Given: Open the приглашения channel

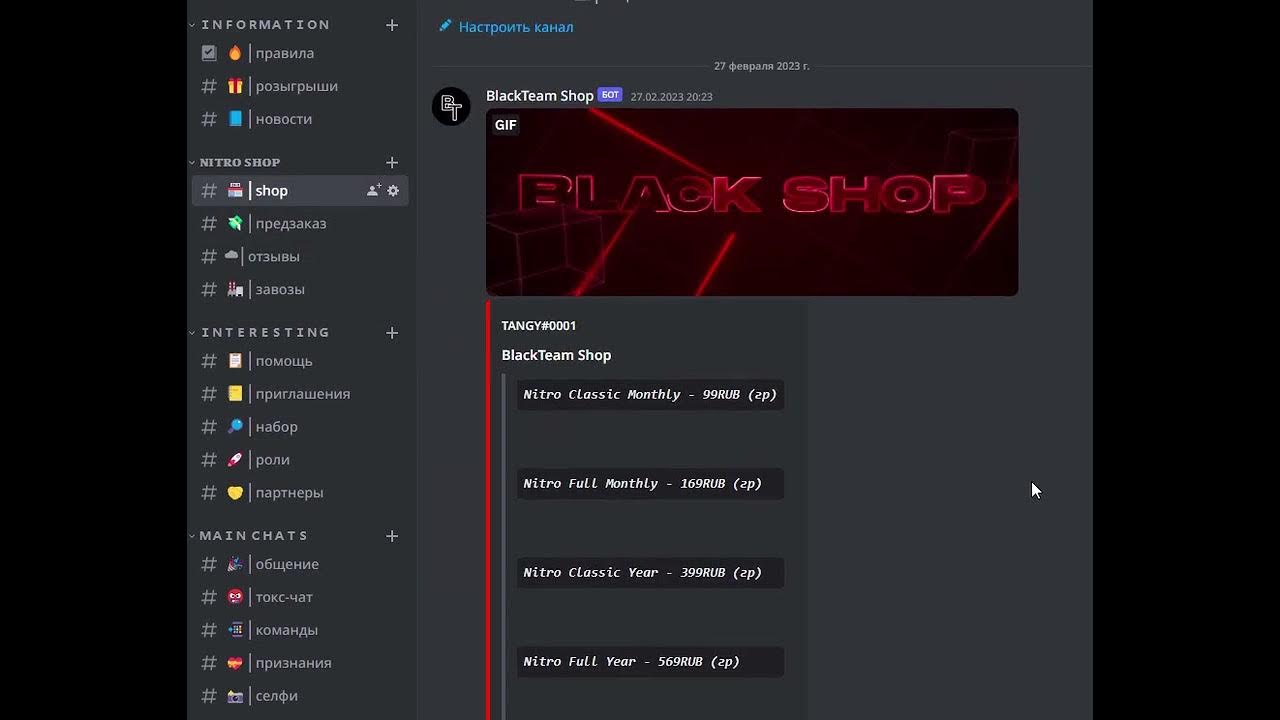Looking at the screenshot, I should click(x=300, y=394).
